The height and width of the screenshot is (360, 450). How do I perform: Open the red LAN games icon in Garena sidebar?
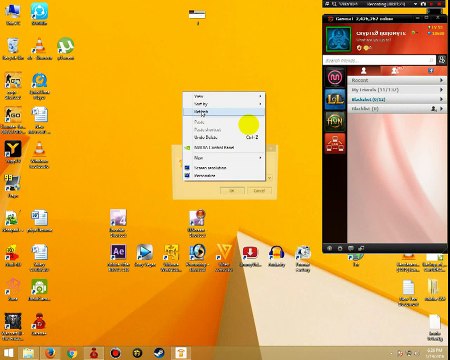coord(335,143)
